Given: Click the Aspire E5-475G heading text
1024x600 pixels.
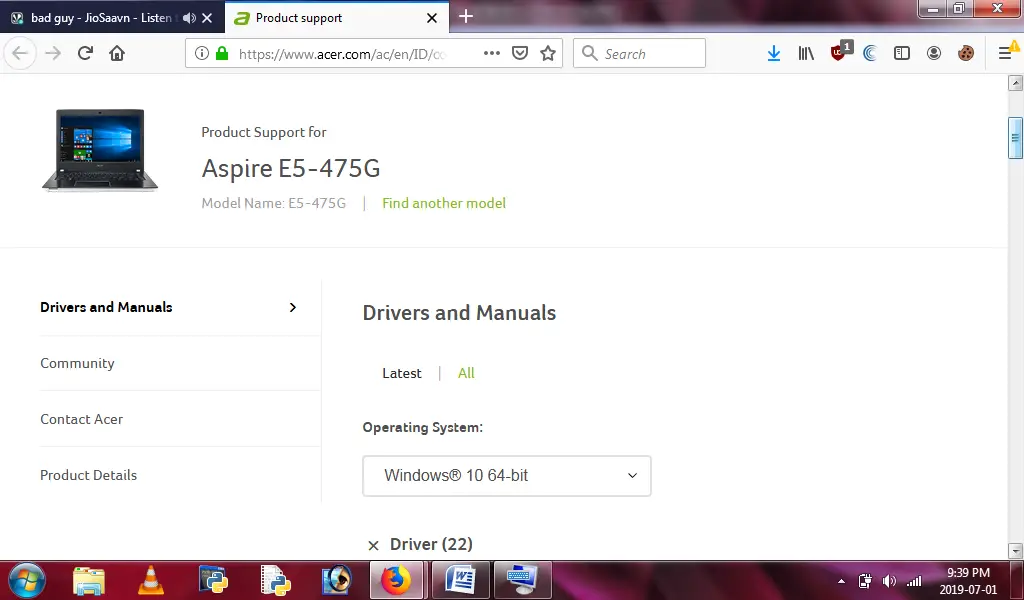Looking at the screenshot, I should point(291,168).
